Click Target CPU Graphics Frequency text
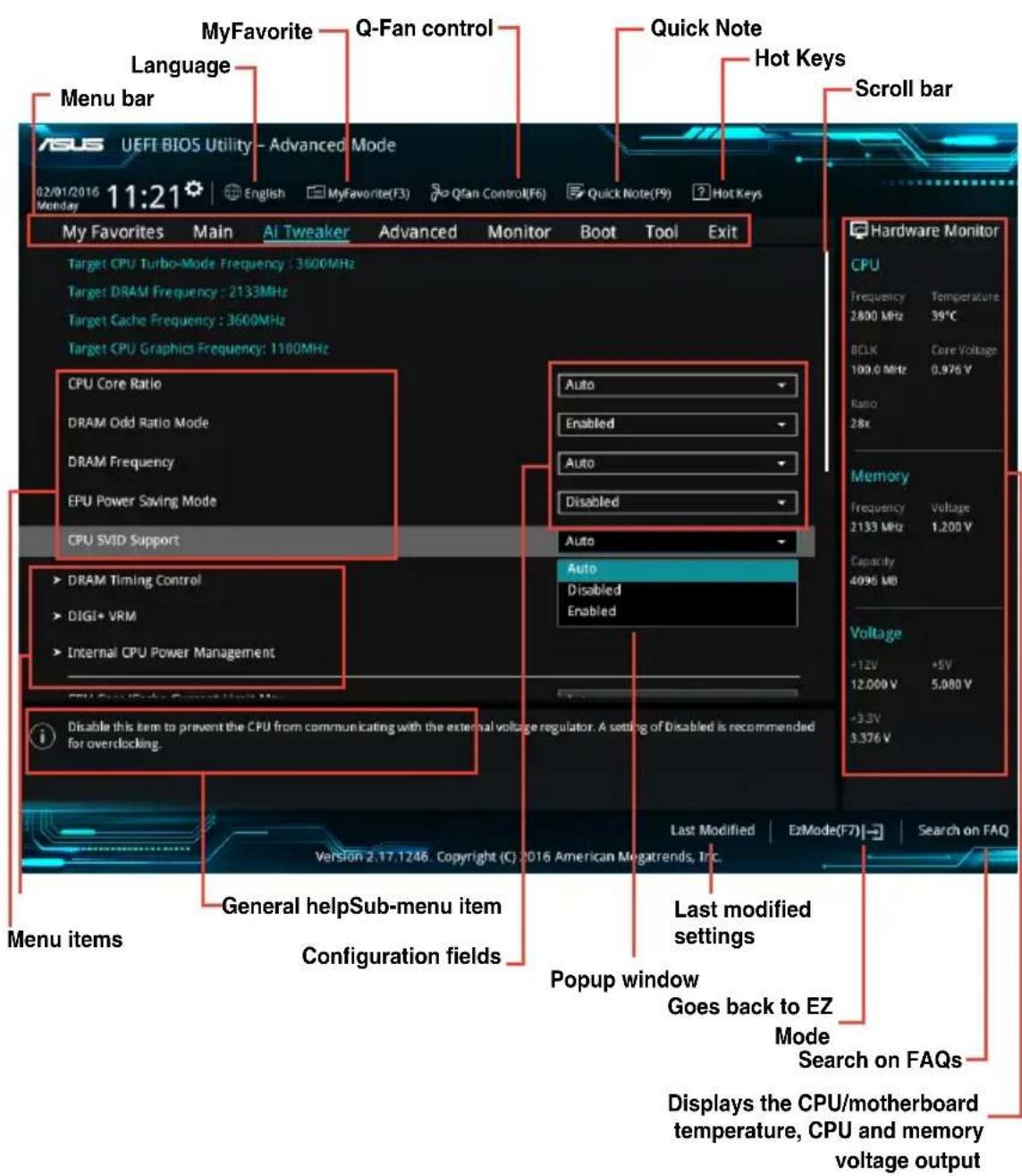The height and width of the screenshot is (1176, 1022). coord(198,349)
